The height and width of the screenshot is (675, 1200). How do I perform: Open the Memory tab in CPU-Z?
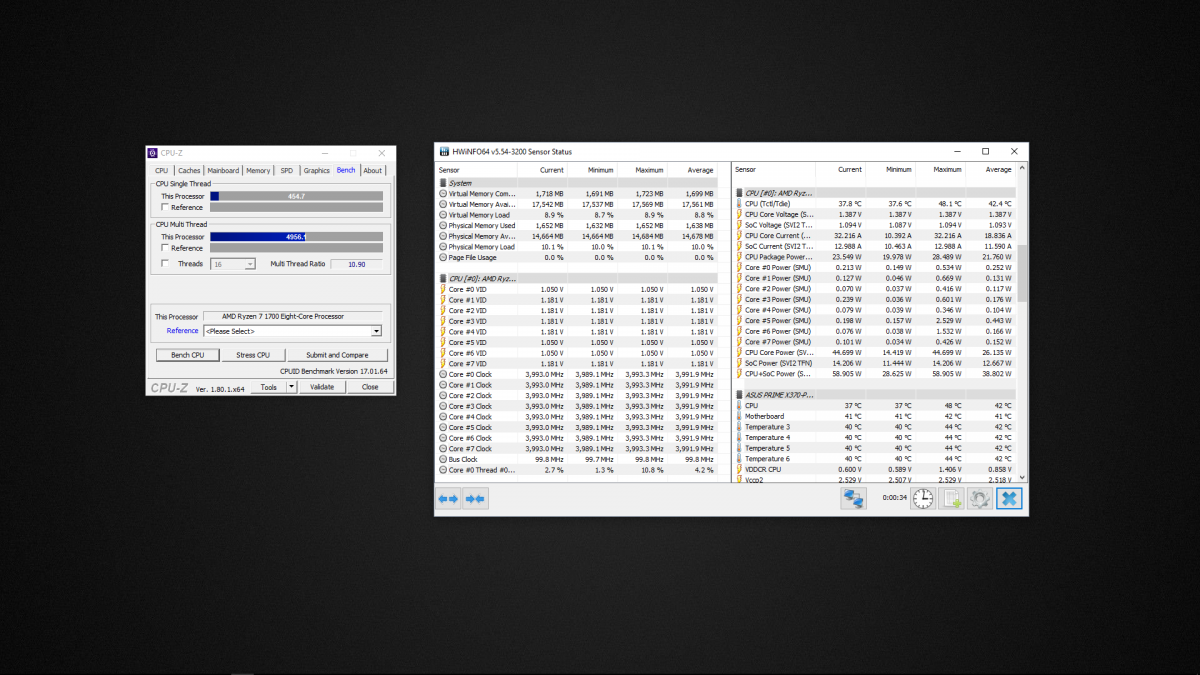pos(258,170)
